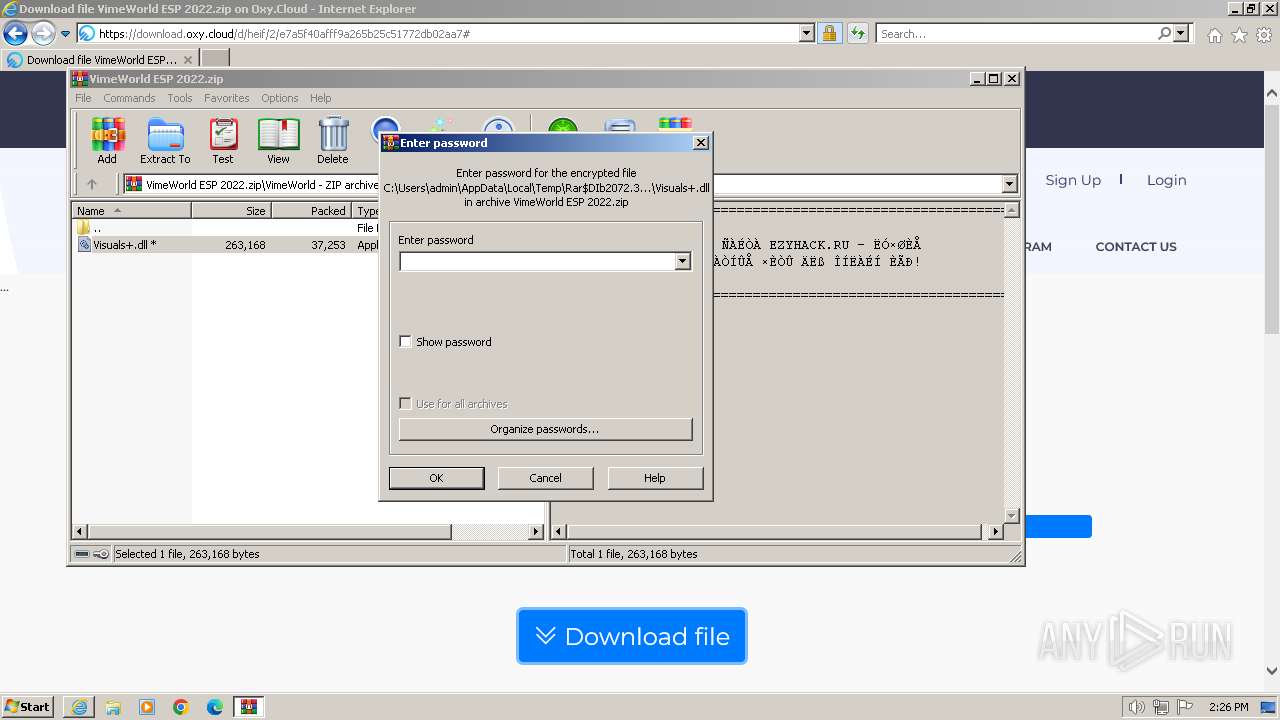Click the IE Search box

click(1016, 34)
